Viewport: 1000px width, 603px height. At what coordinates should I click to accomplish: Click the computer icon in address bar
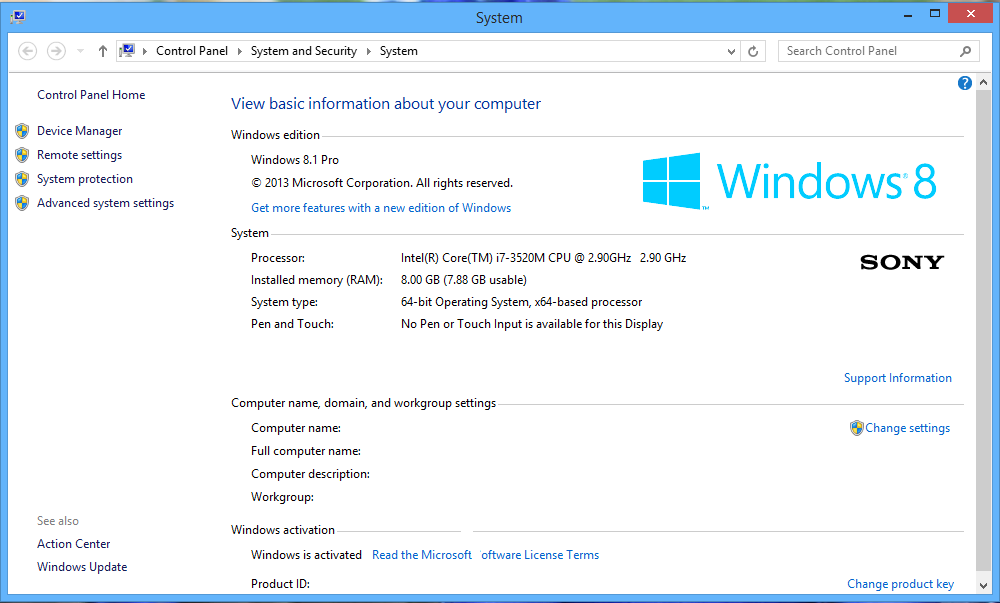point(128,50)
